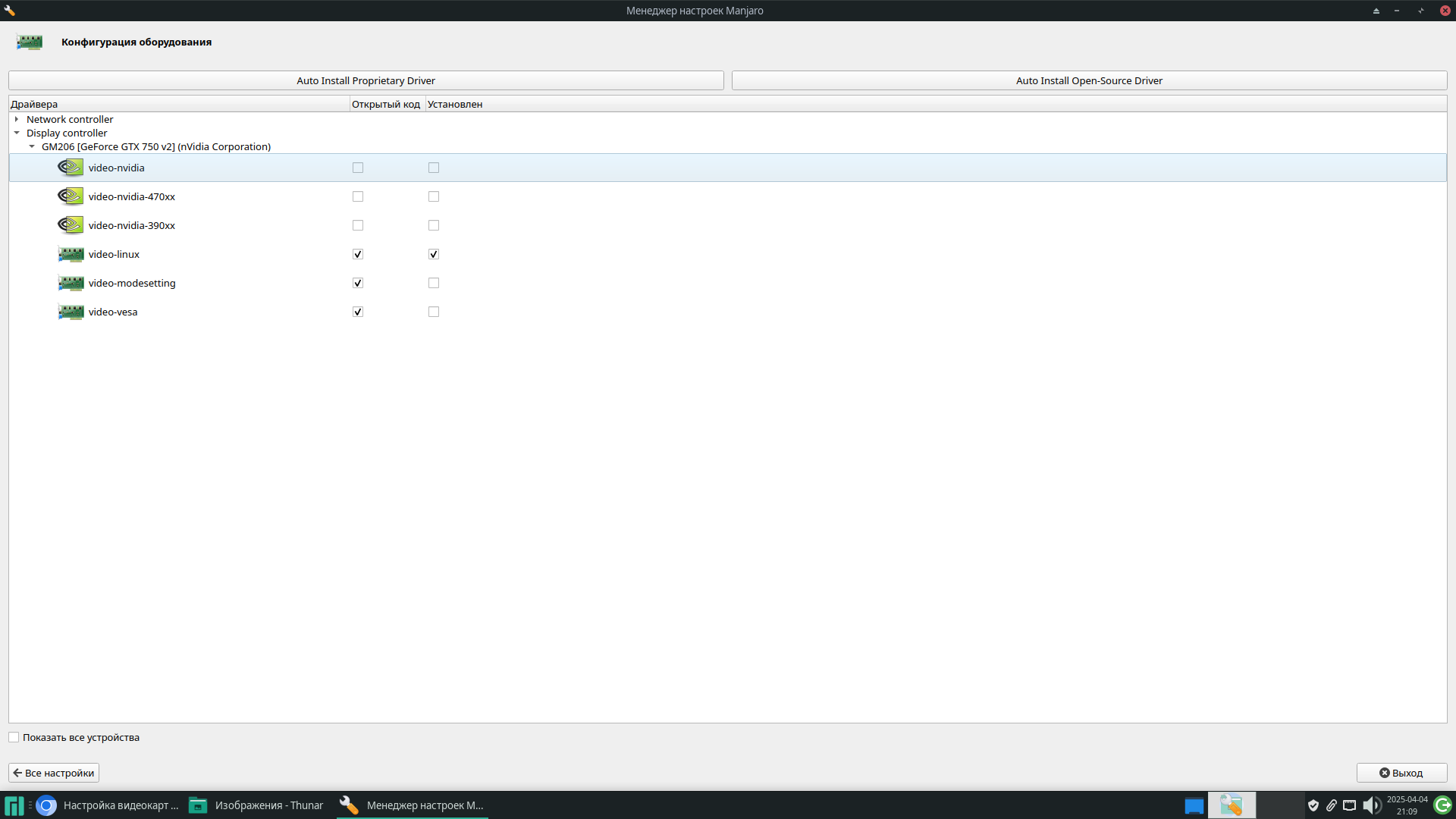Image resolution: width=1456 pixels, height=819 pixels.
Task: Switch to Изображения - Thunar taskbar window
Action: click(256, 805)
